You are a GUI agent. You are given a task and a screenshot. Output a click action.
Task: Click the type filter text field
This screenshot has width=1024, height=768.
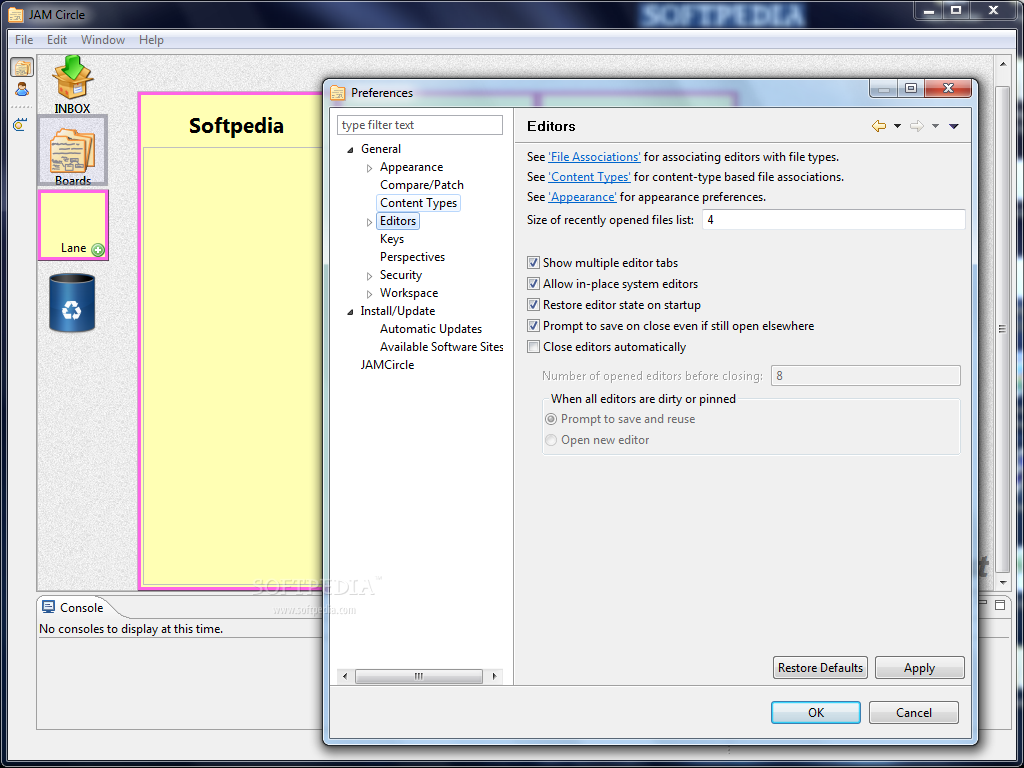click(420, 125)
